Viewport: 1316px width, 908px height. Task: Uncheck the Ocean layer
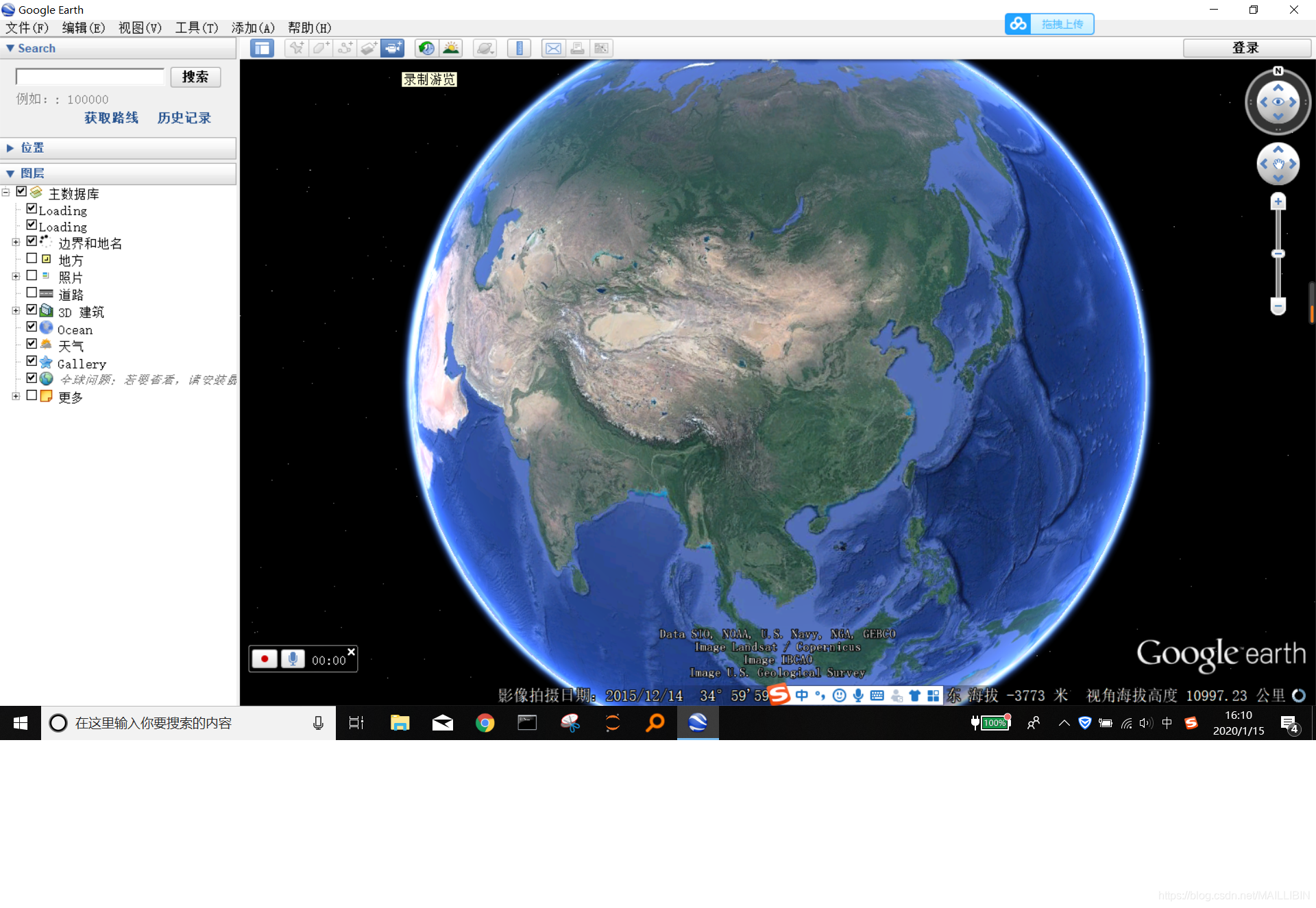pyautogui.click(x=32, y=327)
